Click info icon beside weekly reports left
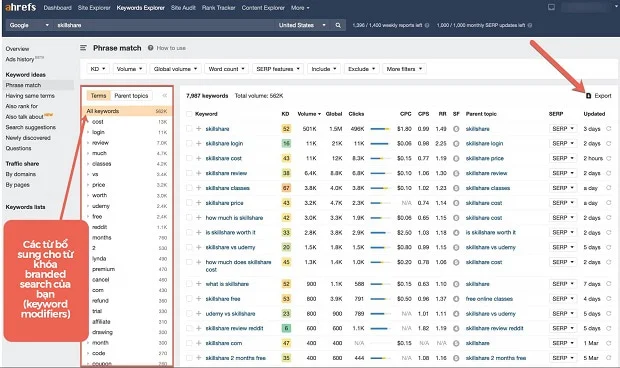 coord(427,25)
